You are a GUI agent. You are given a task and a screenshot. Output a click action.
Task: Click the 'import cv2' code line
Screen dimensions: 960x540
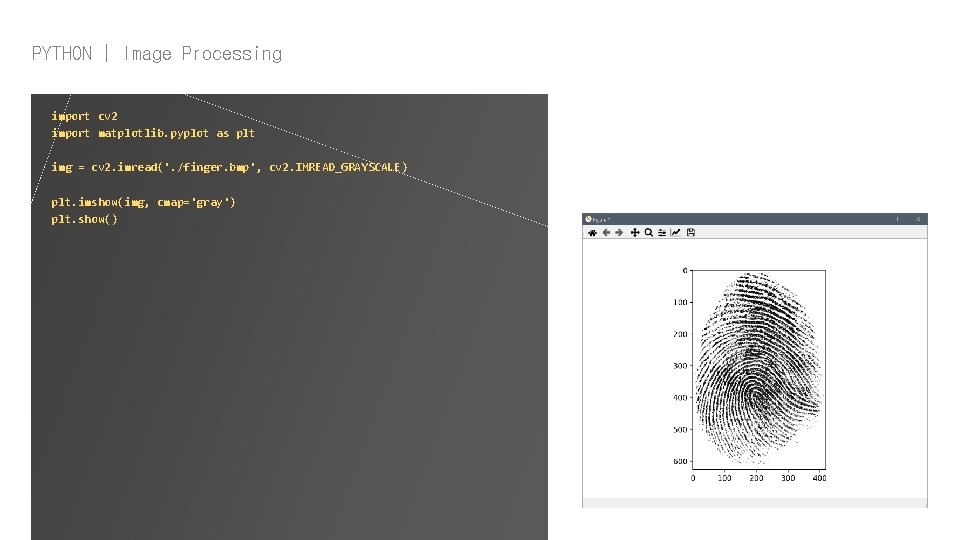tap(84, 116)
